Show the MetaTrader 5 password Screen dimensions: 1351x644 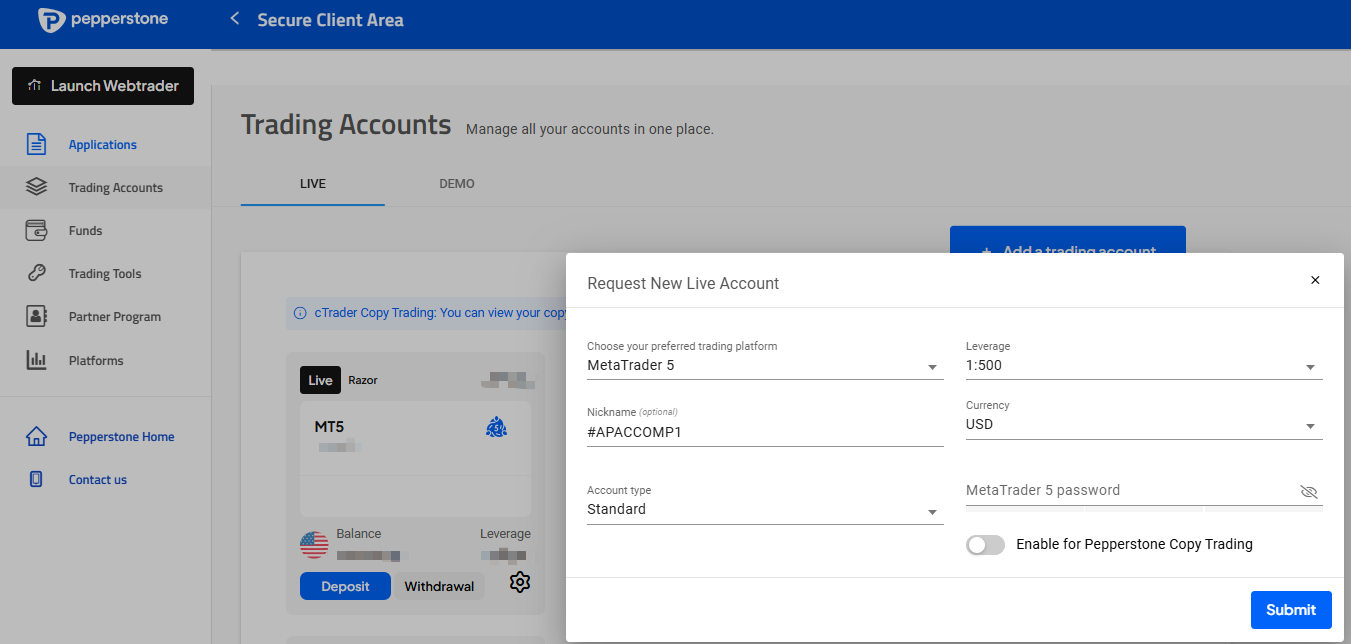pos(1309,492)
